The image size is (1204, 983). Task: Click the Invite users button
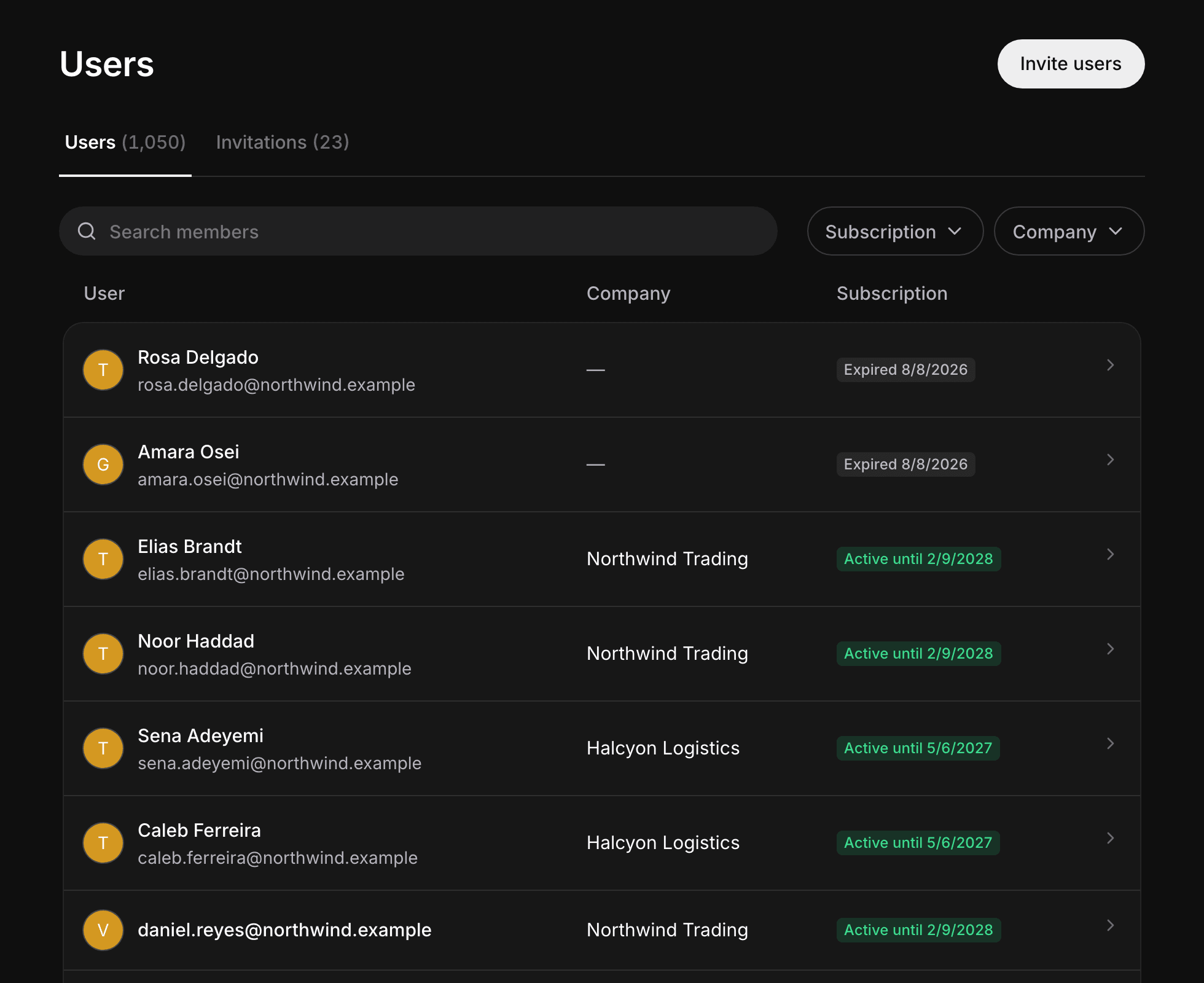pos(1071,64)
